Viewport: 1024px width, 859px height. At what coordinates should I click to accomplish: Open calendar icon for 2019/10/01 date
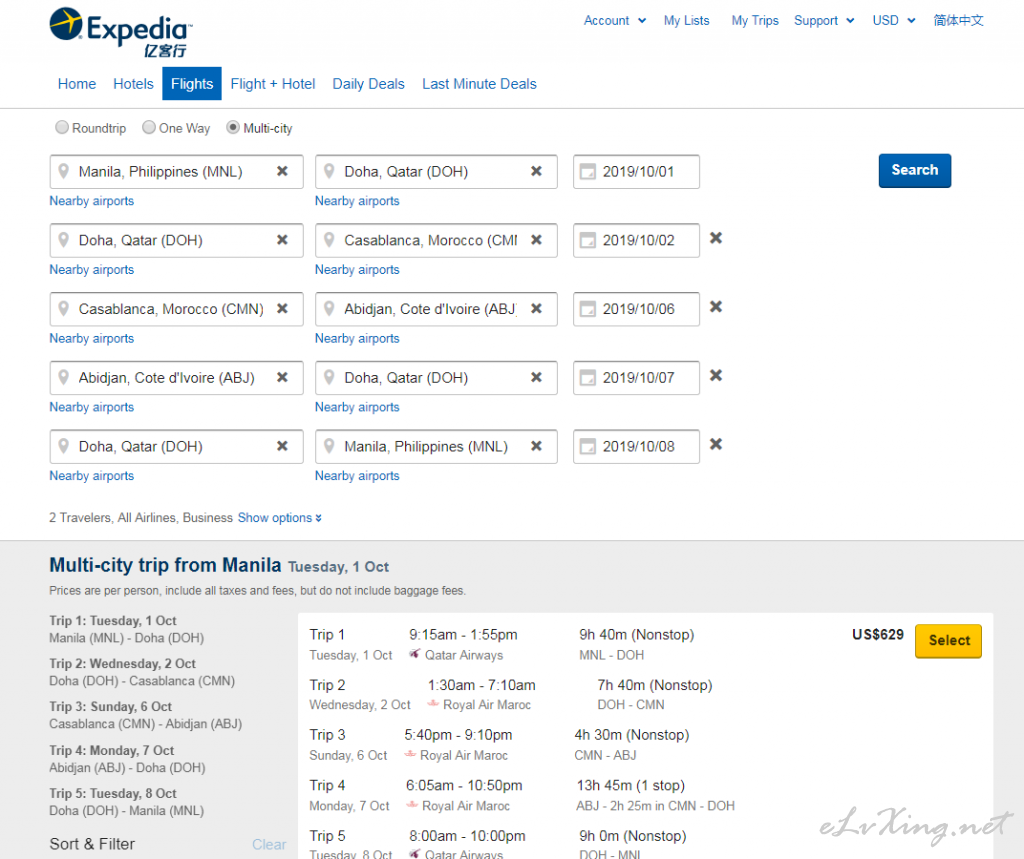(588, 172)
